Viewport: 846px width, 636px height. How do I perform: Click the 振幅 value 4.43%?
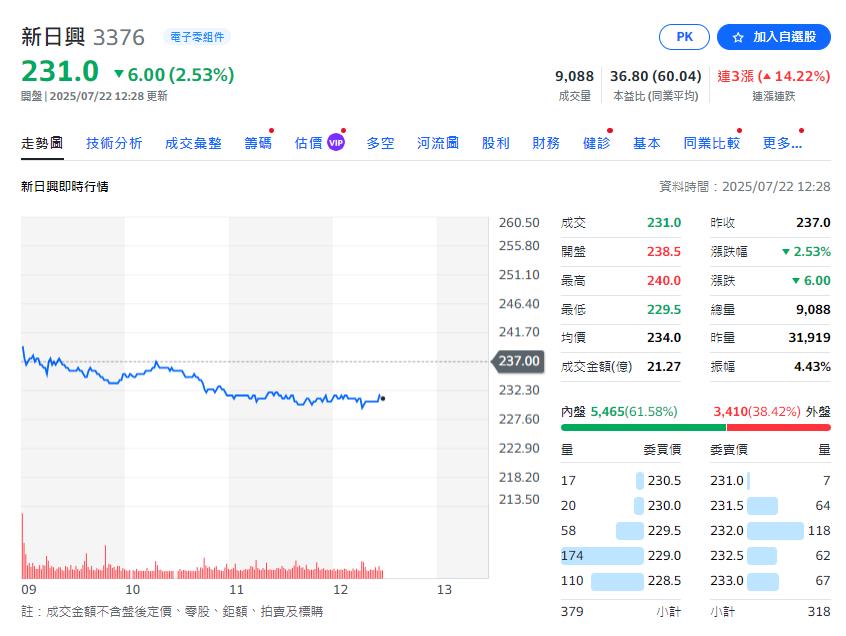812,367
